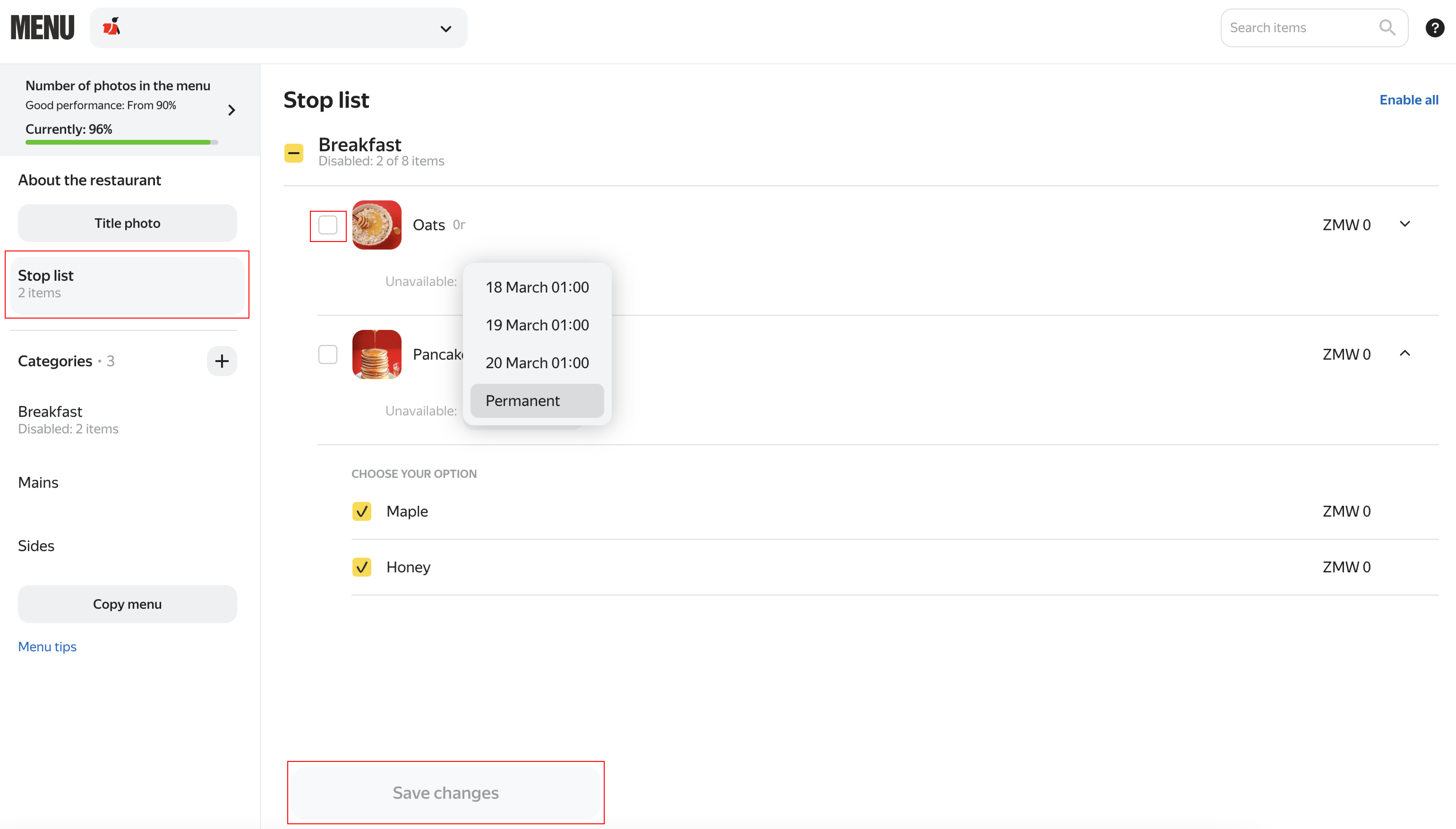Screen dimensions: 1456x829
Task: Open the Pancake dish thumbnail
Action: (377, 354)
